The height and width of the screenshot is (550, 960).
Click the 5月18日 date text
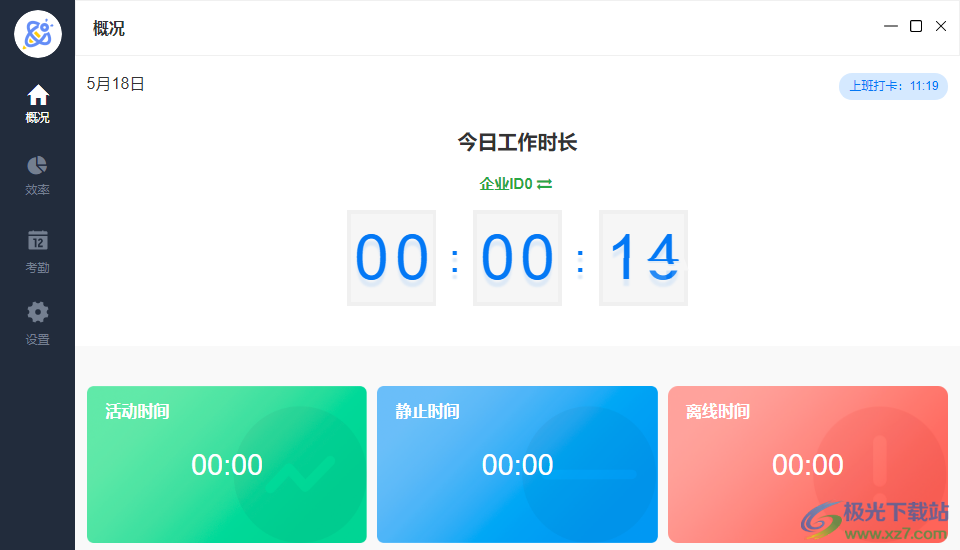115,84
